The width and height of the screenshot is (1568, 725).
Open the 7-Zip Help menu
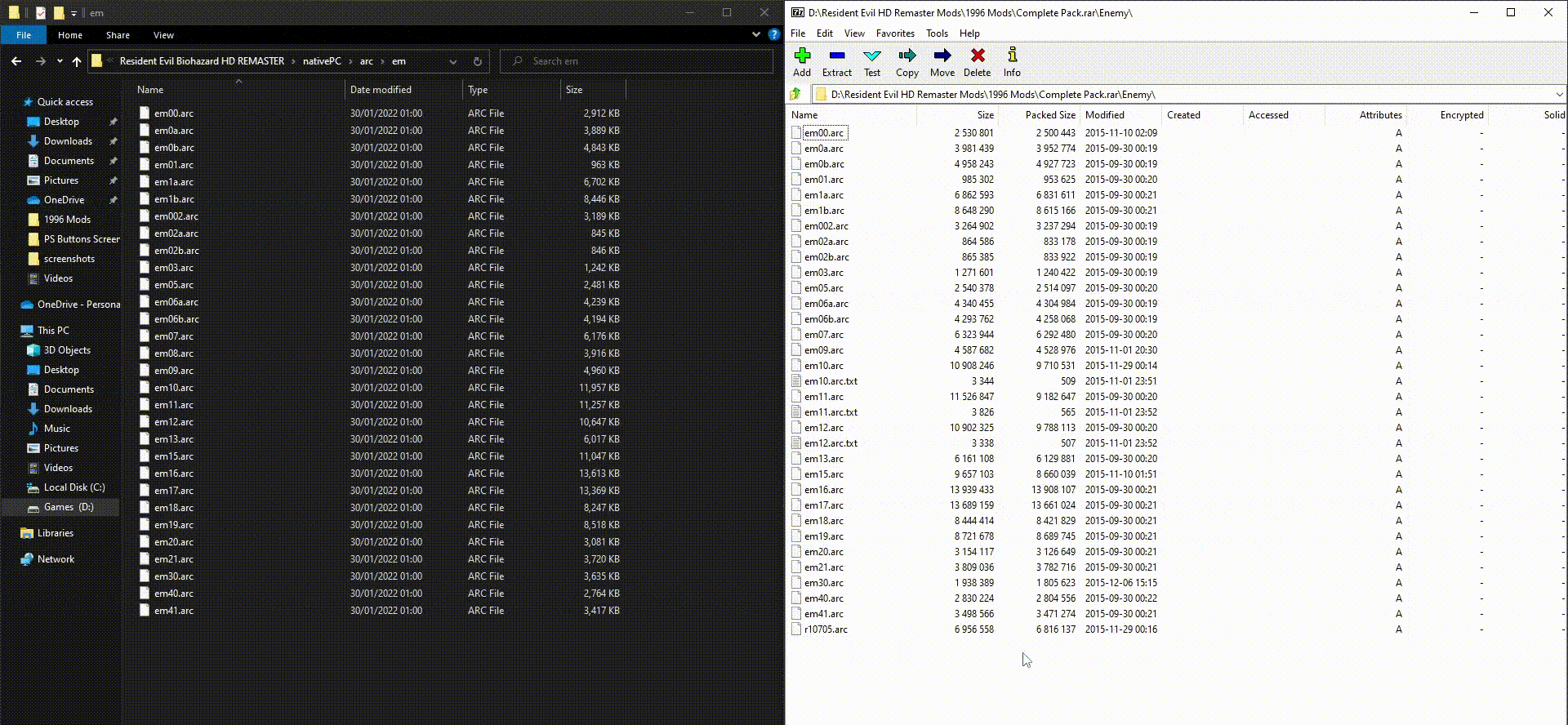coord(969,33)
